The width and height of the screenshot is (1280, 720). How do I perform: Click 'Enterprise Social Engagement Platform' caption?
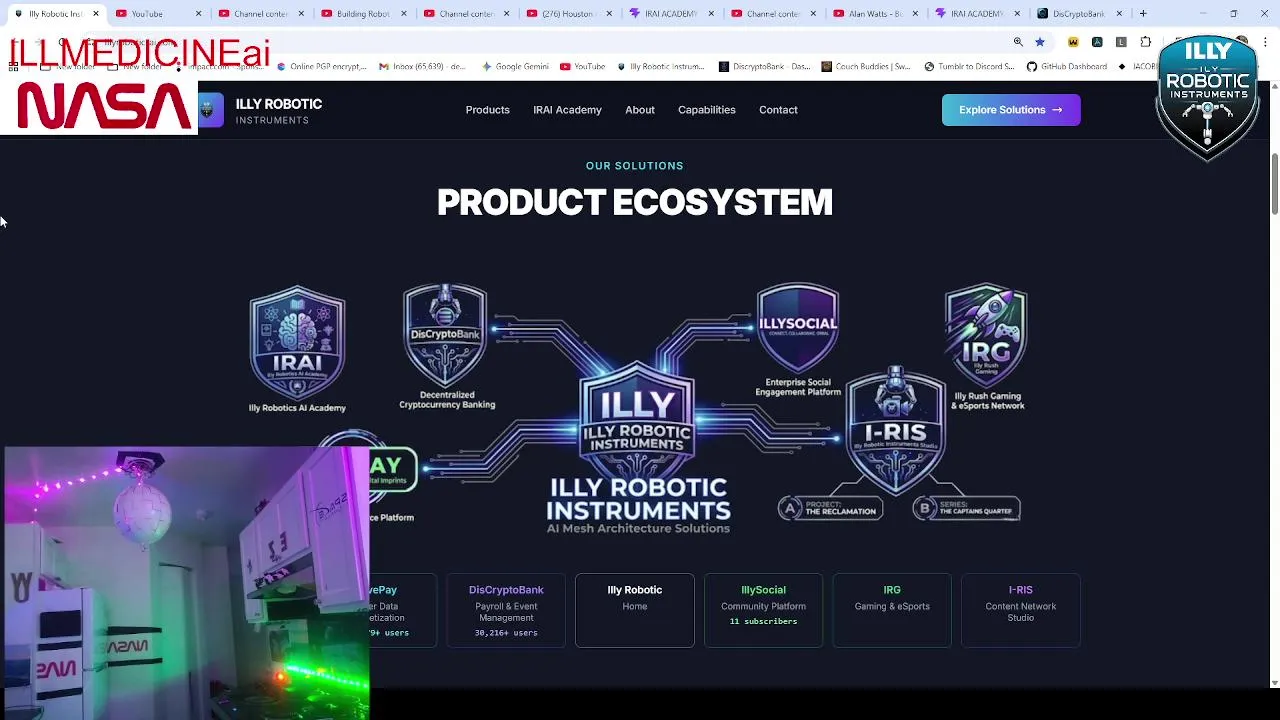pos(798,387)
